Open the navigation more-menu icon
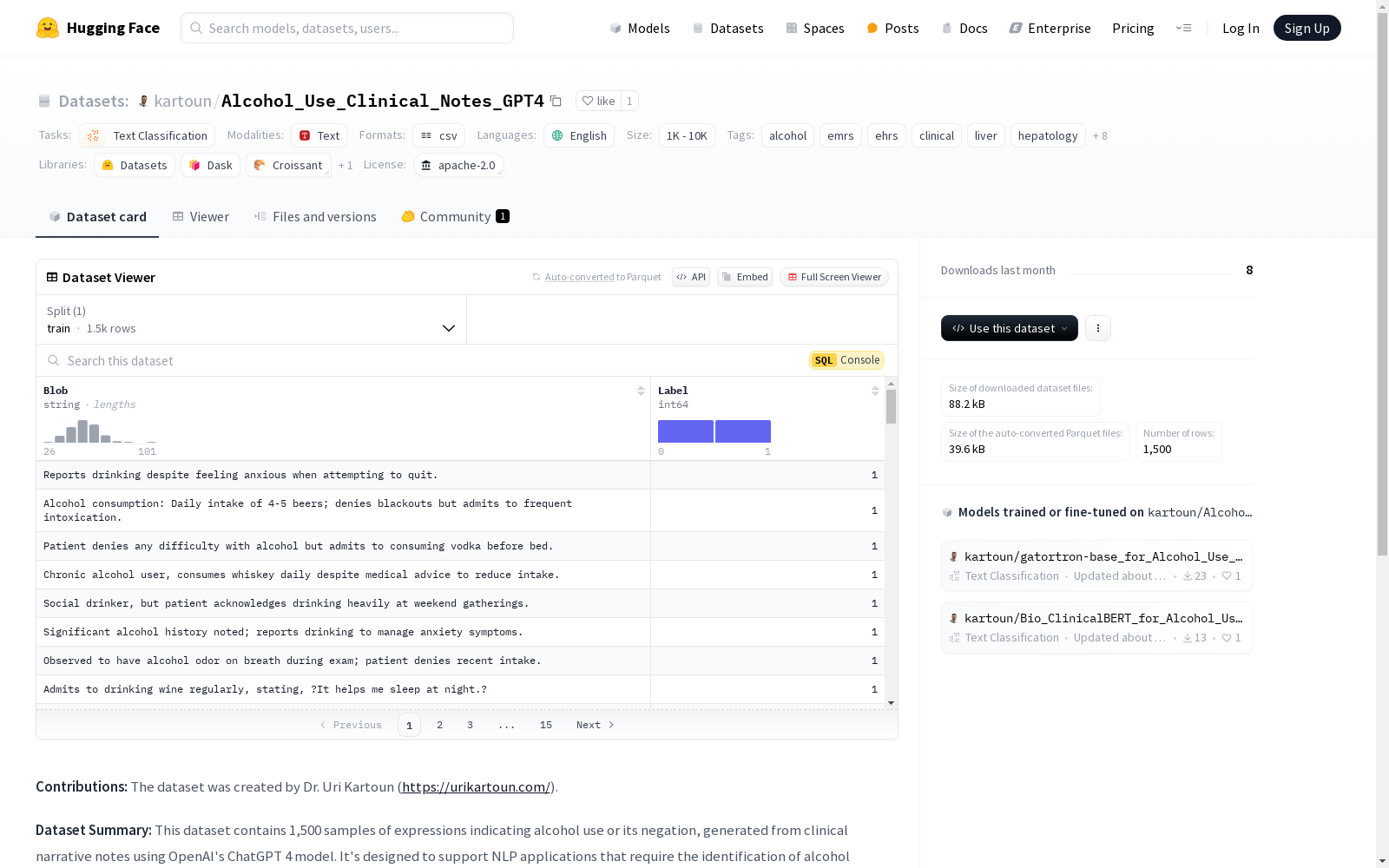Viewport: 1389px width, 868px height. coord(1183,28)
